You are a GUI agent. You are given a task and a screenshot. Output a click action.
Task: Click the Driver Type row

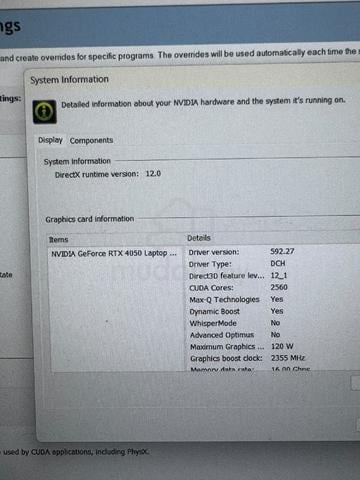(x=273, y=264)
